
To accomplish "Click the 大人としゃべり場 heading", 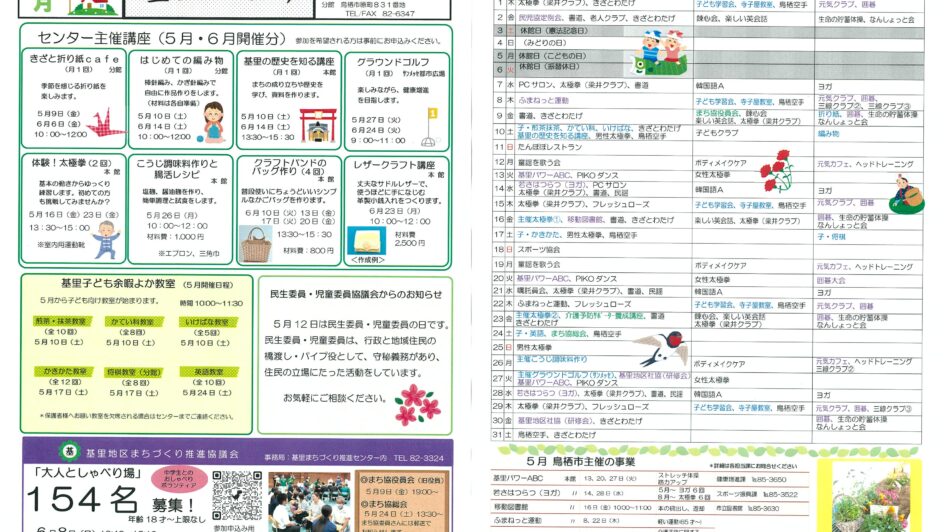I will 87,473.
